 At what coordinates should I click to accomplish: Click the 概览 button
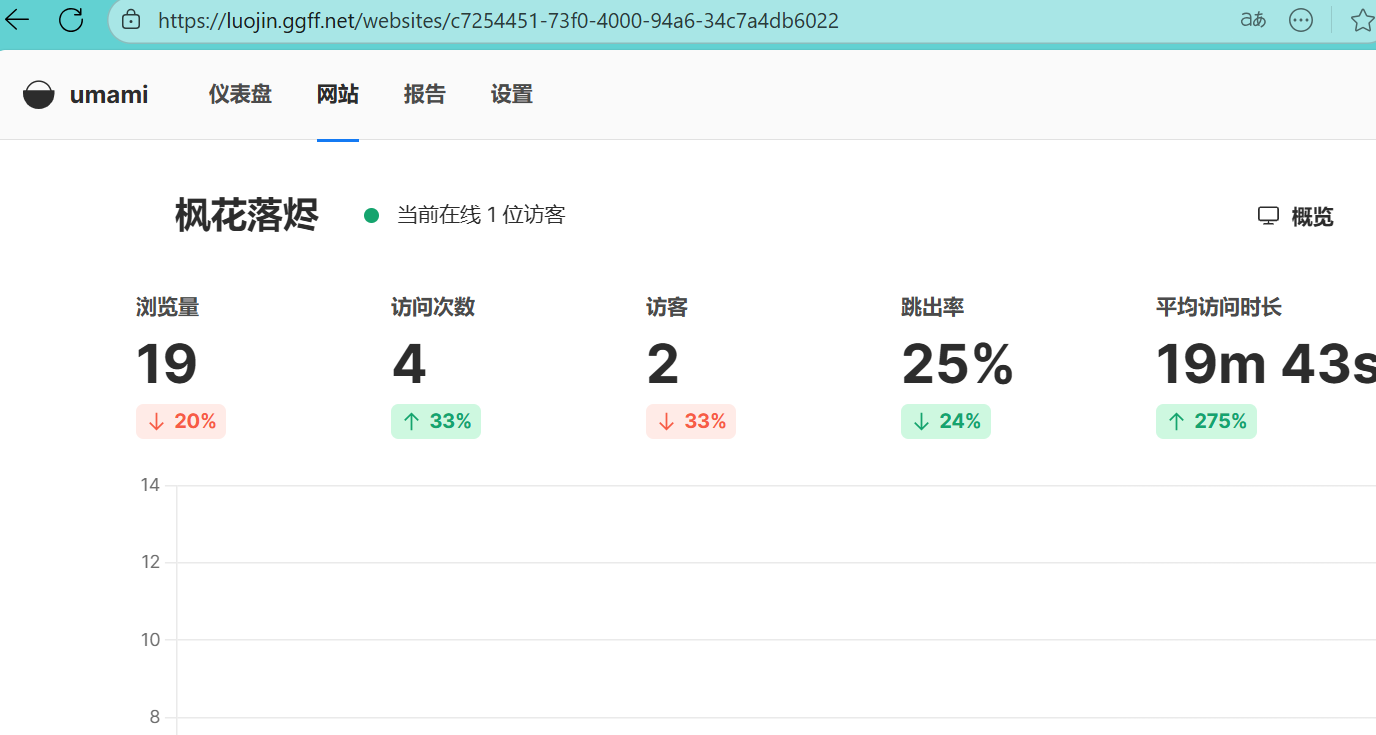pyautogui.click(x=1296, y=217)
